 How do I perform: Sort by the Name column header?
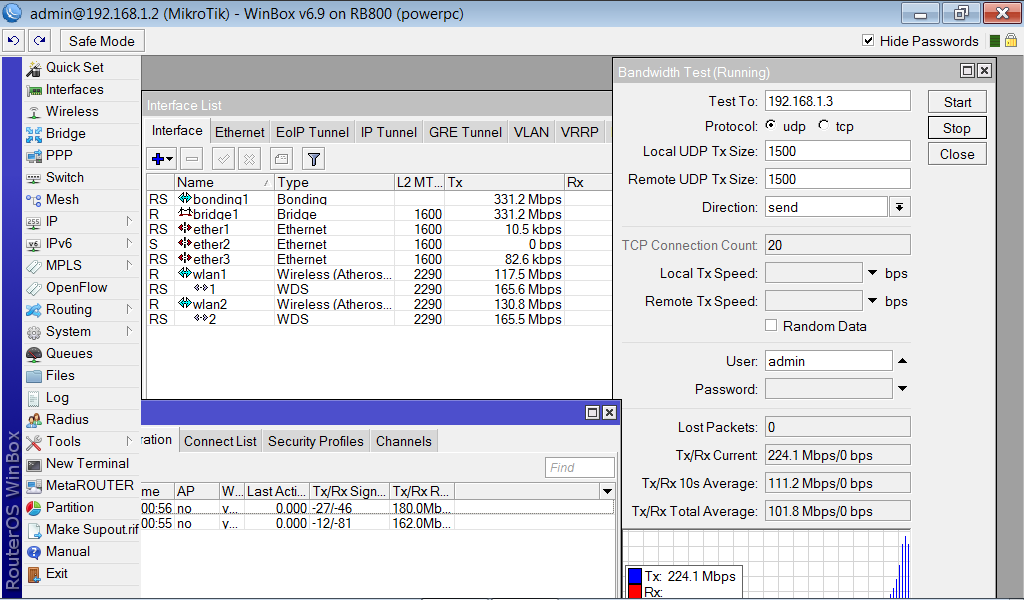(224, 182)
